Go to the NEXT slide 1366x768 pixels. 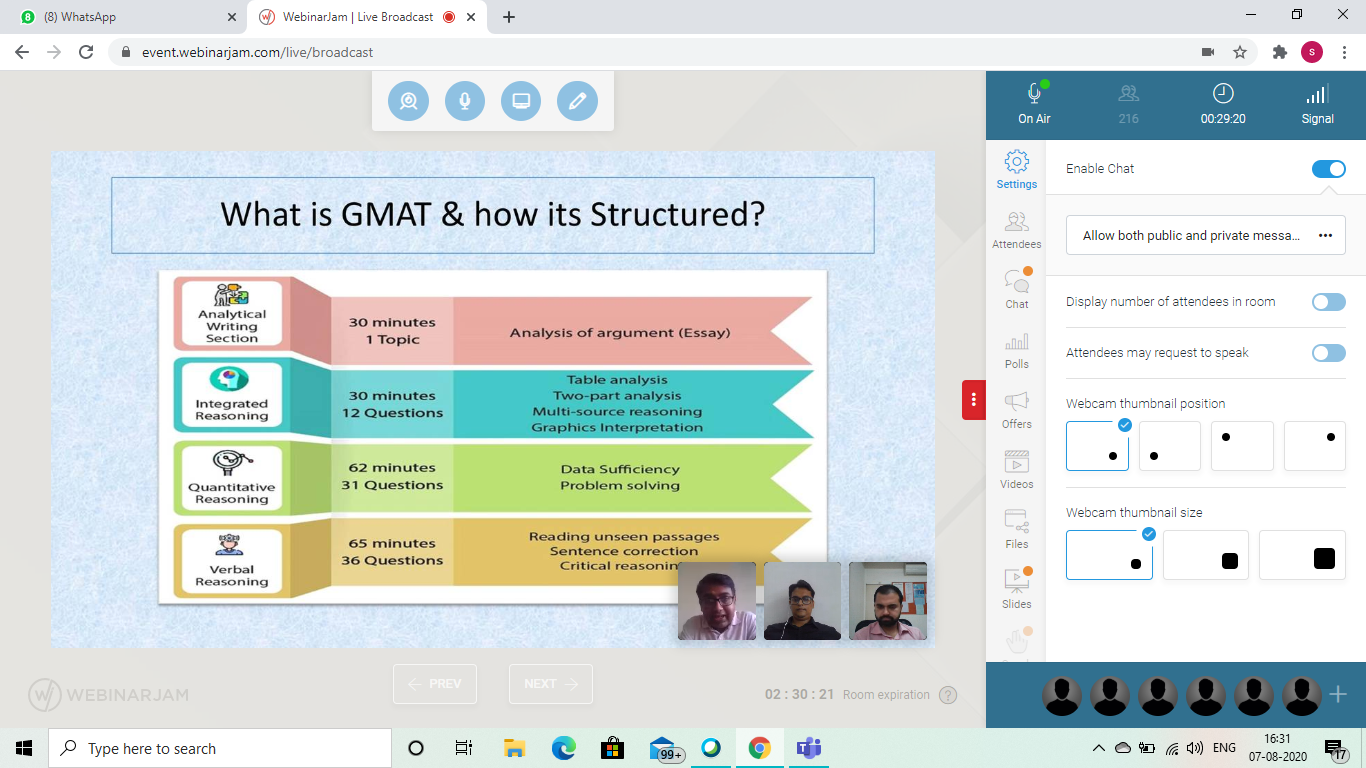point(550,684)
